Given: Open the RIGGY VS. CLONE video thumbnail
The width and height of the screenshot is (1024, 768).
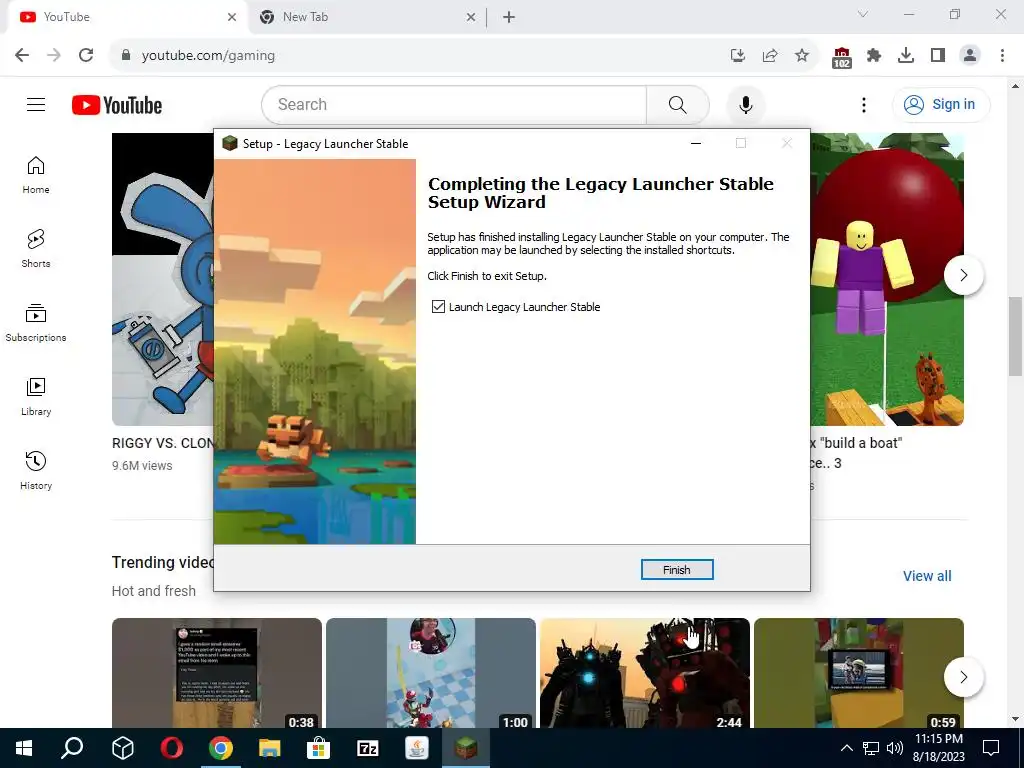Looking at the screenshot, I should (163, 280).
